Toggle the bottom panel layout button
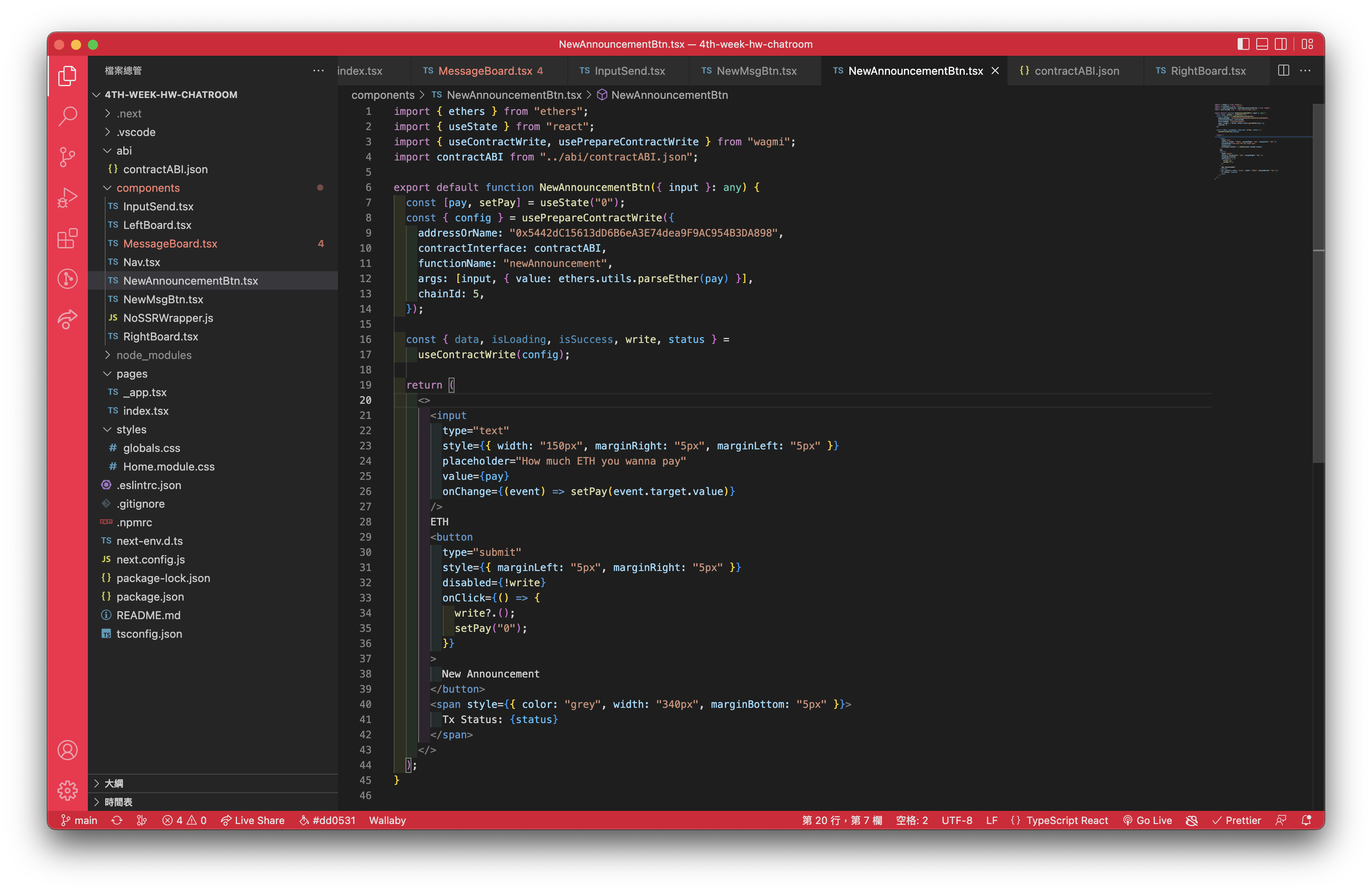The height and width of the screenshot is (892, 1372). point(1262,44)
